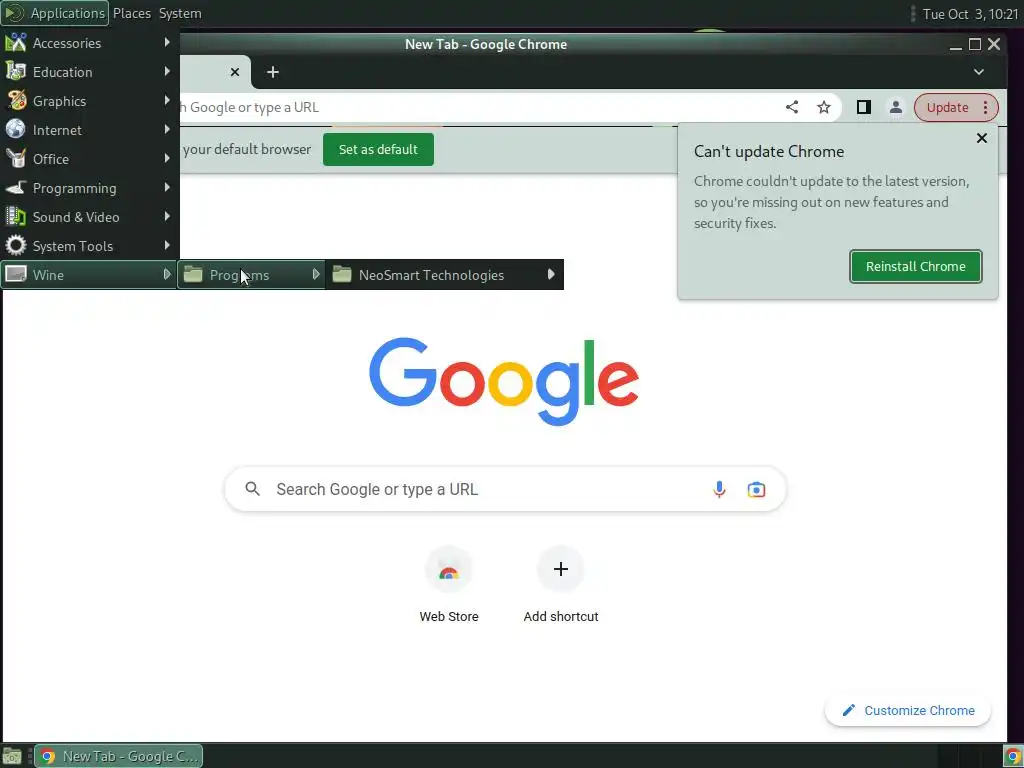Open the Places menu
1024x768 pixels.
pyautogui.click(x=132, y=13)
